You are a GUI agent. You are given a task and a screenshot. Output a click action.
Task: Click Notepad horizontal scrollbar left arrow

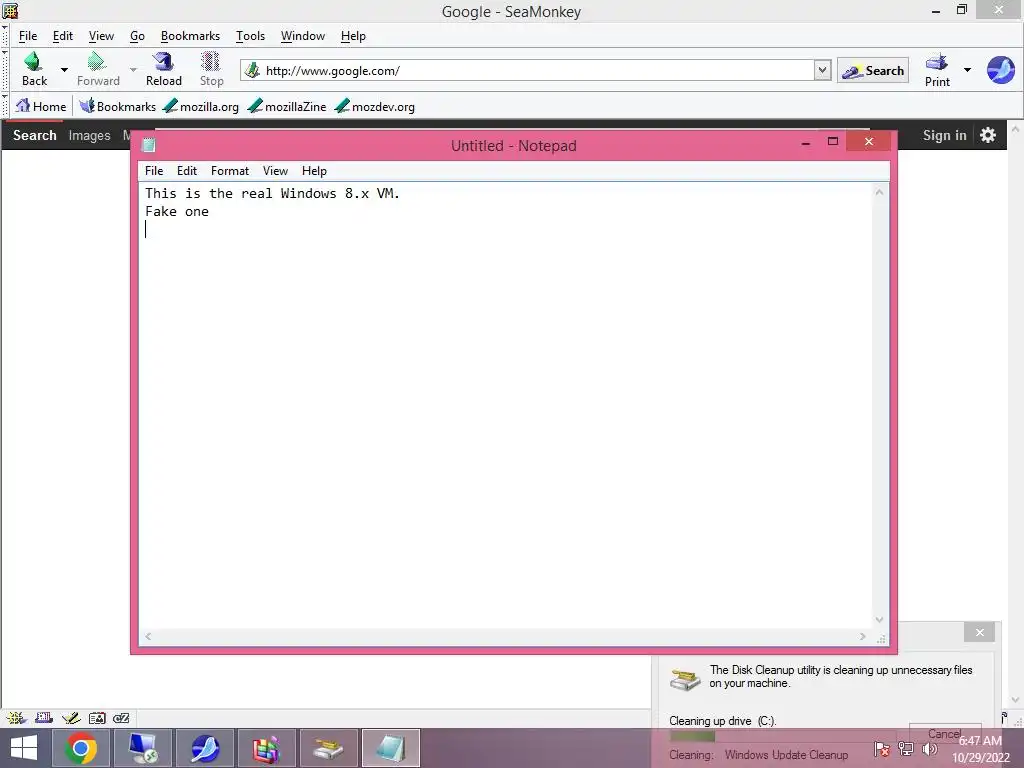pos(148,636)
